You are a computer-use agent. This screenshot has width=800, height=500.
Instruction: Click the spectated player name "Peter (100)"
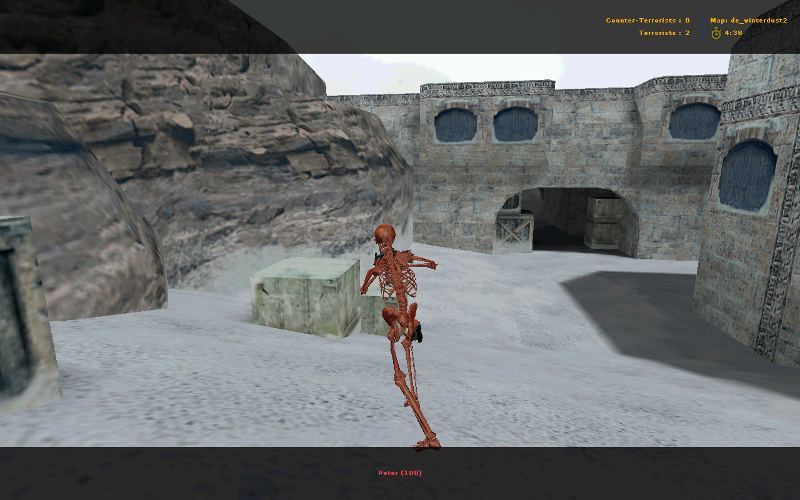pos(400,473)
